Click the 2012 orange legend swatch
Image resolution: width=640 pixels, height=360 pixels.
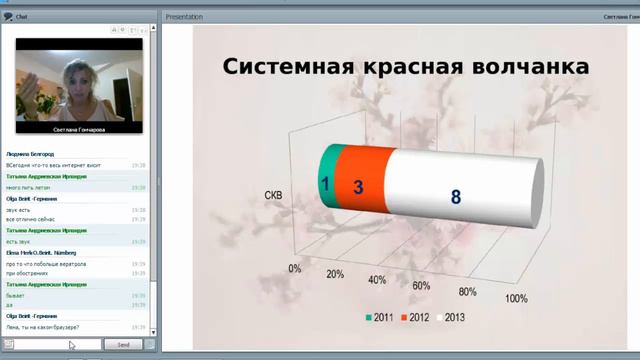[x=404, y=318]
